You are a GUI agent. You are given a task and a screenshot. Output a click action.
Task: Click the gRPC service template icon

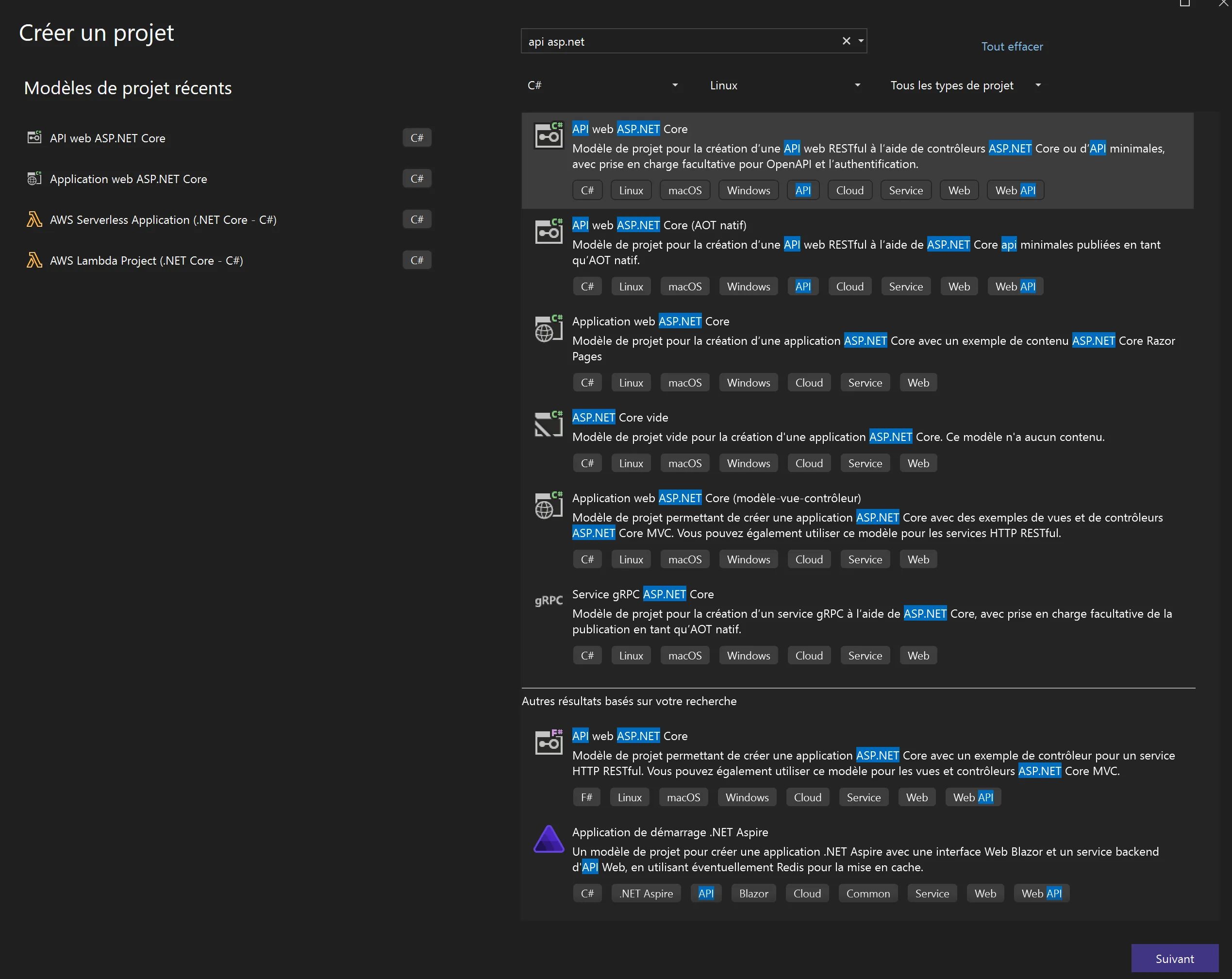[548, 600]
